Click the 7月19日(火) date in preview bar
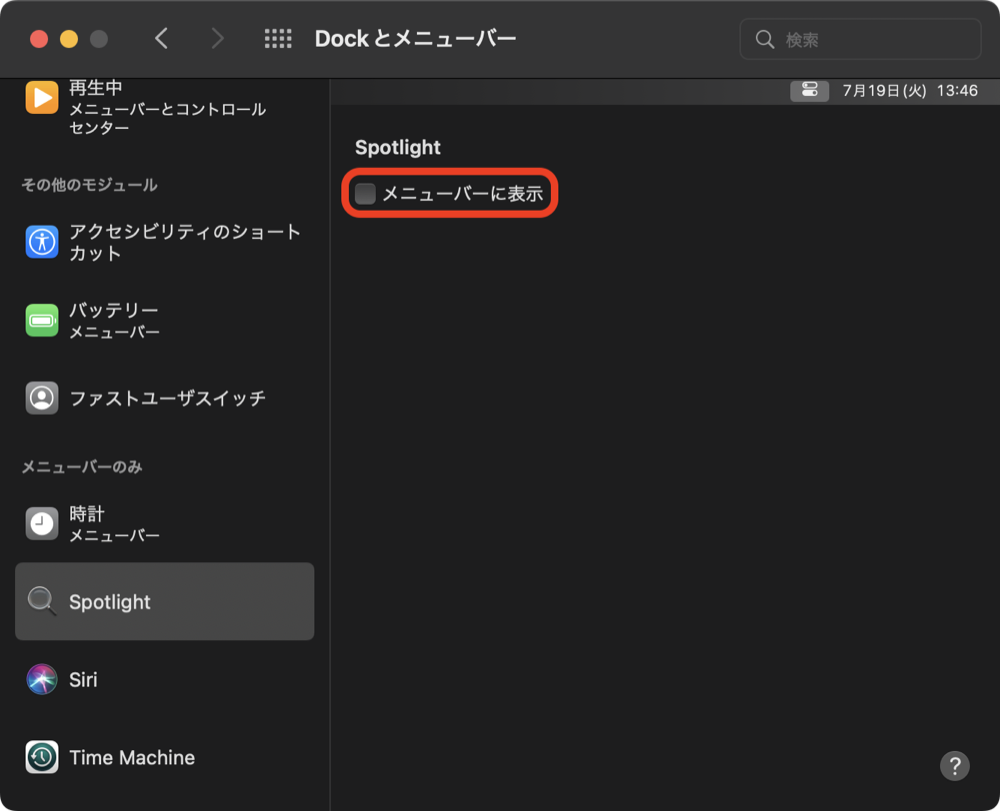 pyautogui.click(x=884, y=91)
